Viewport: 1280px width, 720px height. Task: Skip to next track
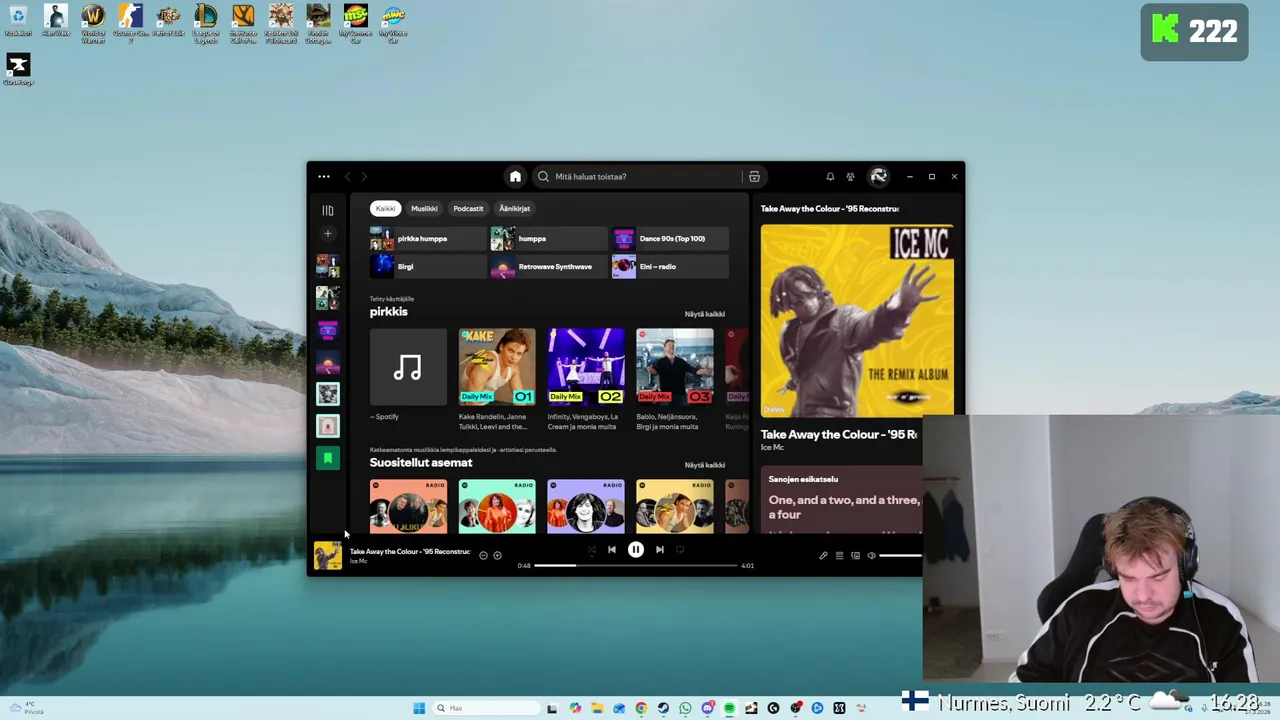point(659,550)
